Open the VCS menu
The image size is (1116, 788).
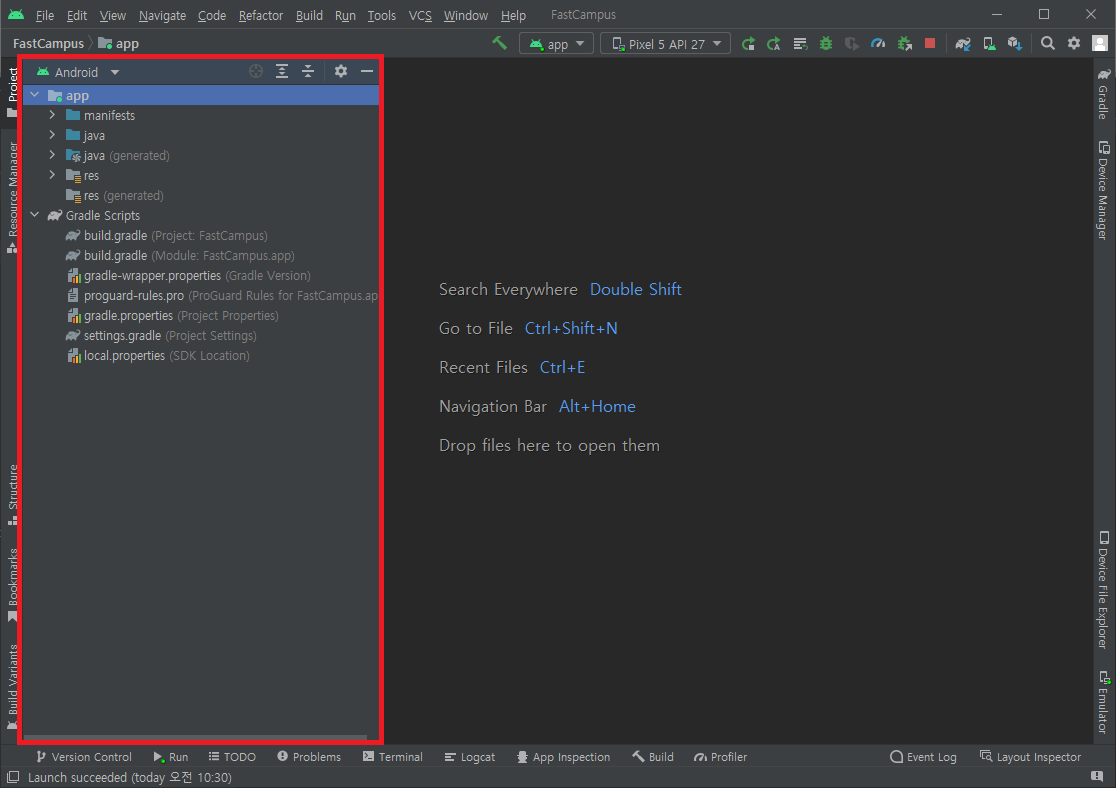click(420, 15)
